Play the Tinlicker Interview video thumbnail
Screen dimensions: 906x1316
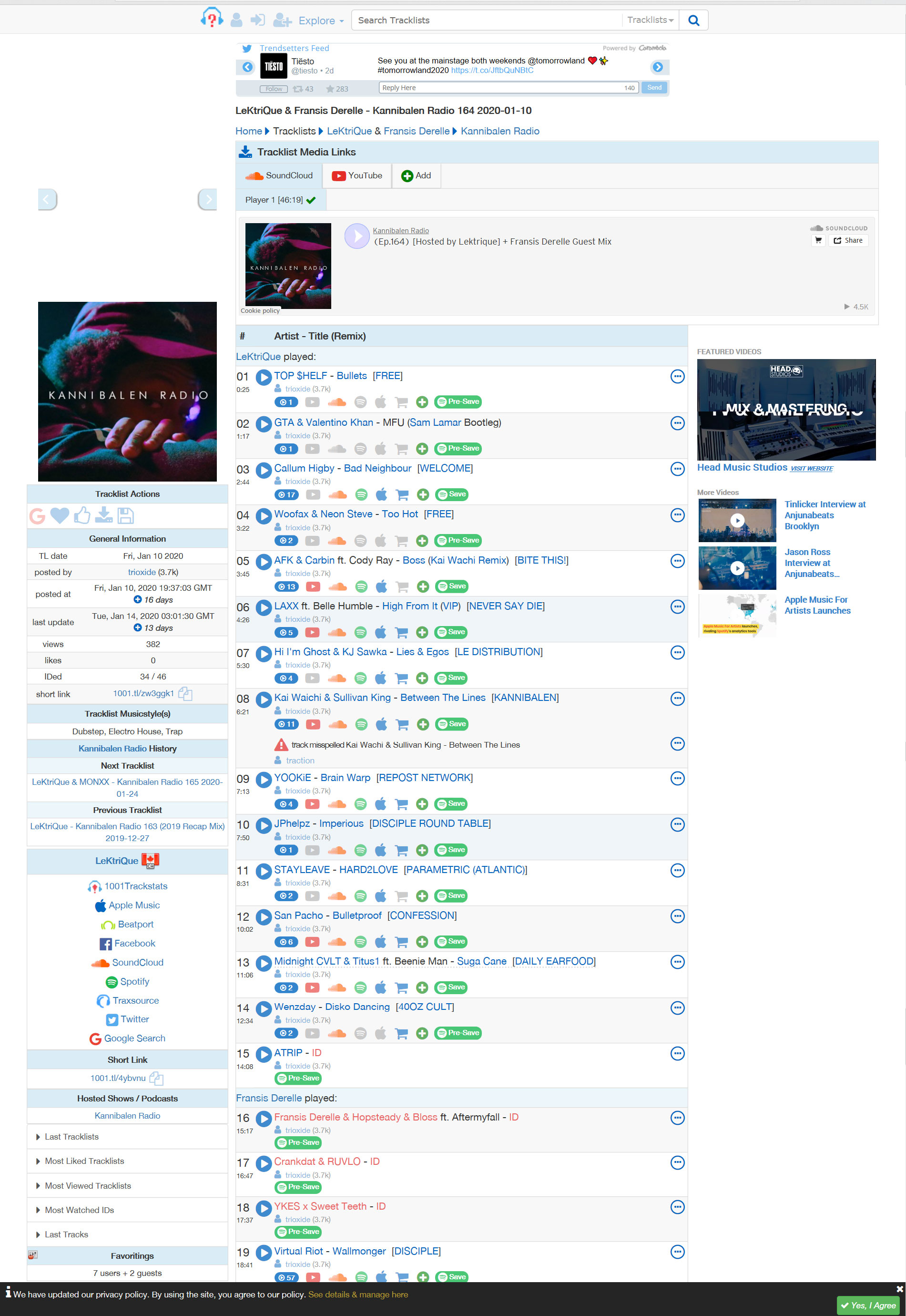tap(737, 520)
